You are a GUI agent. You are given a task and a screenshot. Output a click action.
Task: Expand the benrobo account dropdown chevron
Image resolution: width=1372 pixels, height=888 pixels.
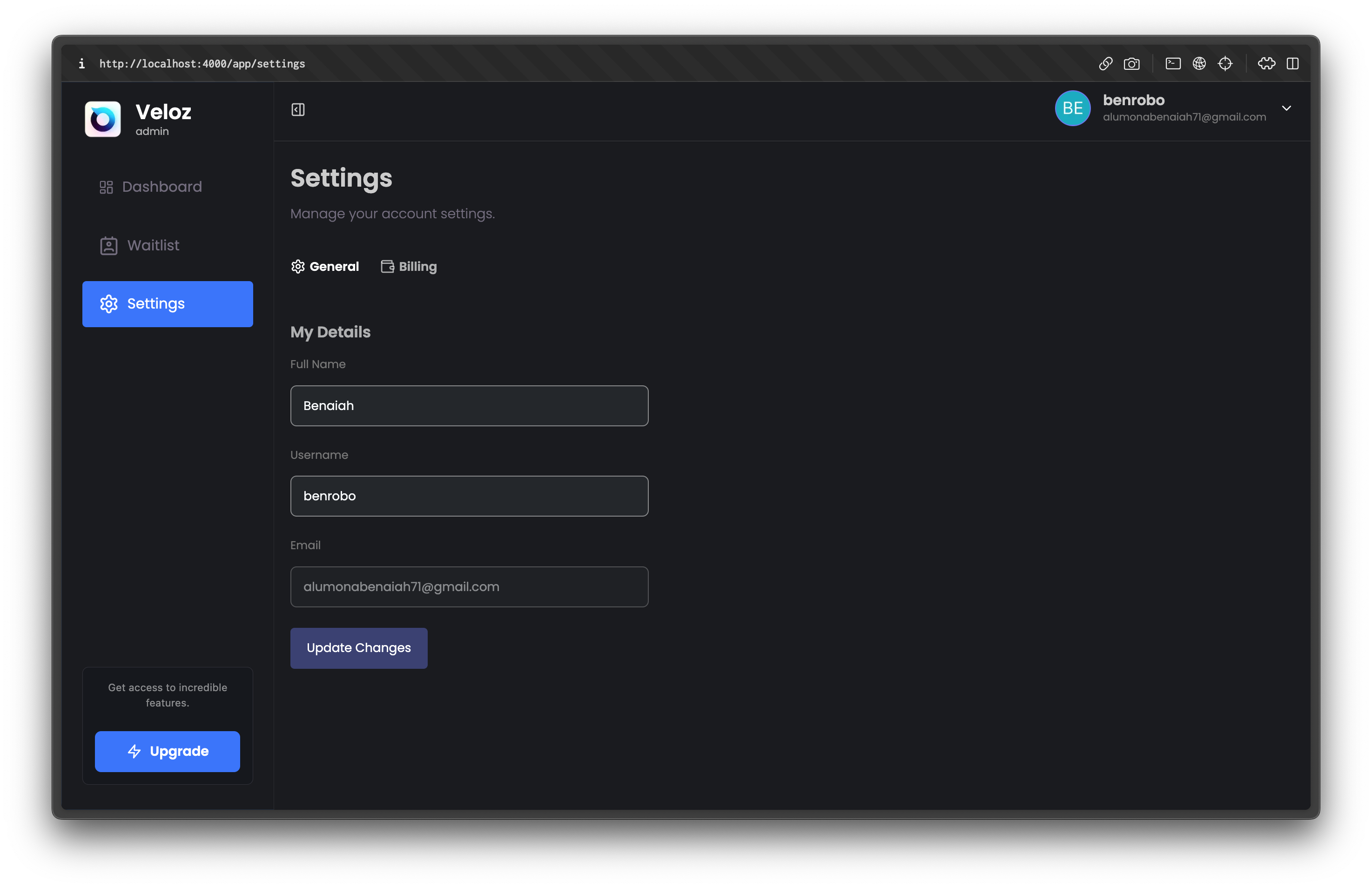click(1286, 108)
